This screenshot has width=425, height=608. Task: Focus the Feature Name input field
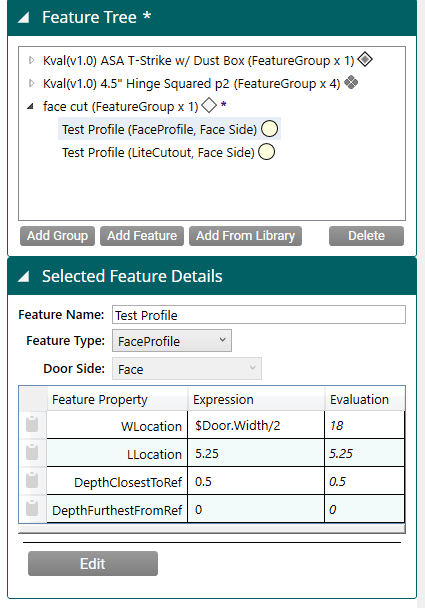(259, 314)
